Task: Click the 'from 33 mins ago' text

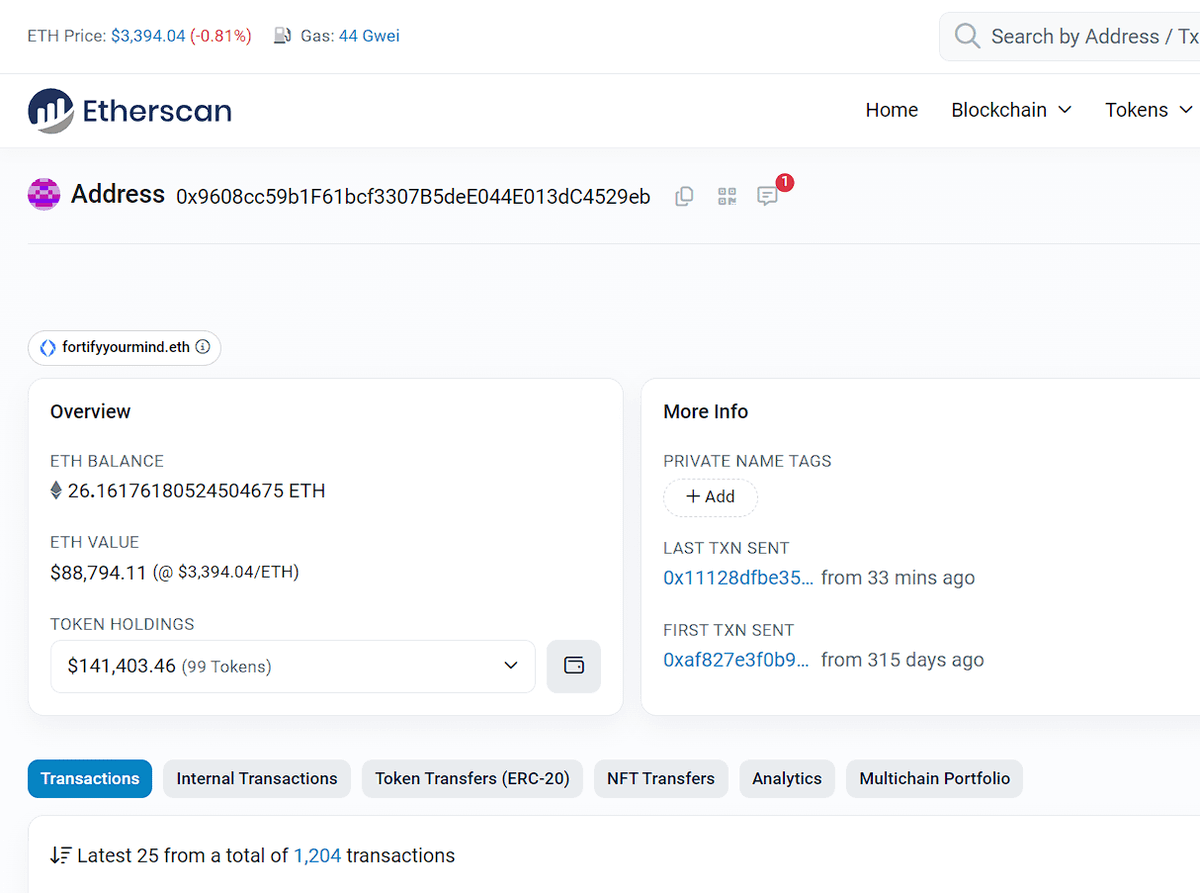Action: coord(898,578)
